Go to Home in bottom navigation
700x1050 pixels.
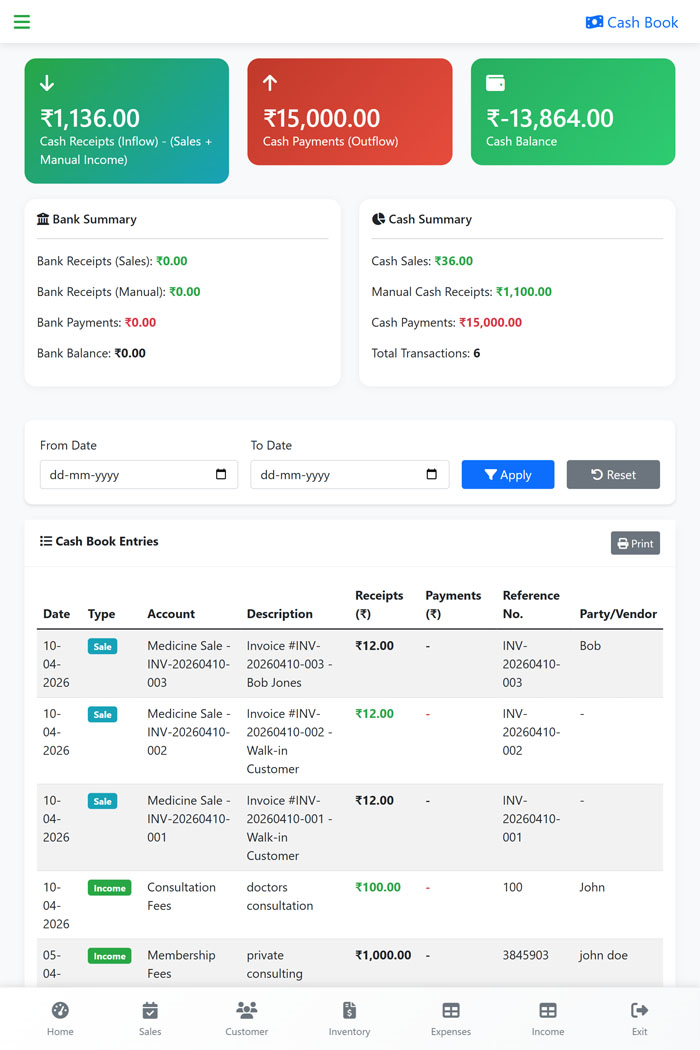coord(60,1019)
